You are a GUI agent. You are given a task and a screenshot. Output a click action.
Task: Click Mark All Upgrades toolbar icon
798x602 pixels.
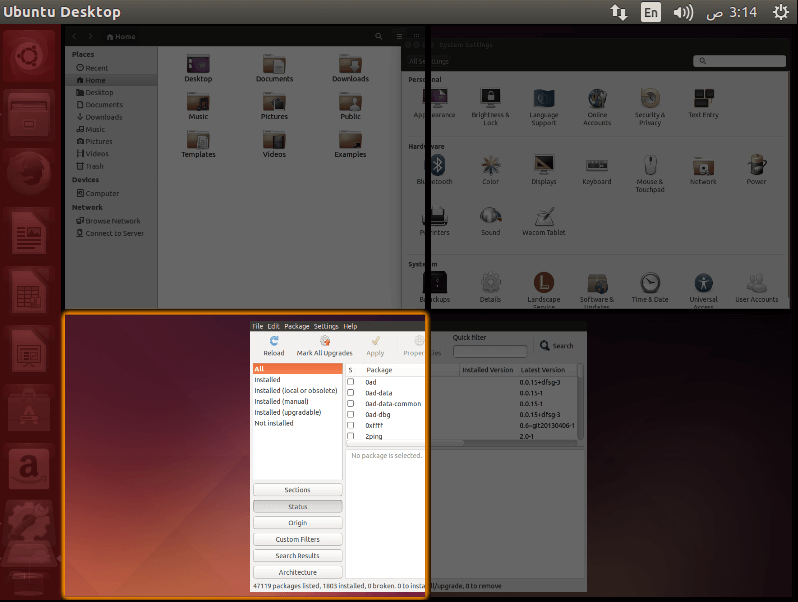[325, 341]
